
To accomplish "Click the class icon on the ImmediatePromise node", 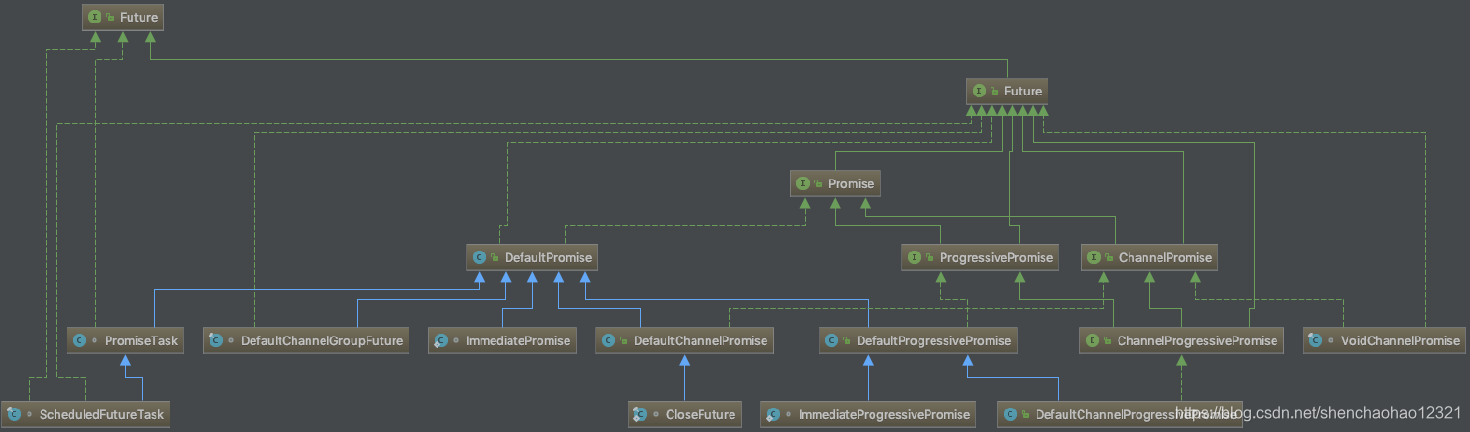I will tap(441, 340).
